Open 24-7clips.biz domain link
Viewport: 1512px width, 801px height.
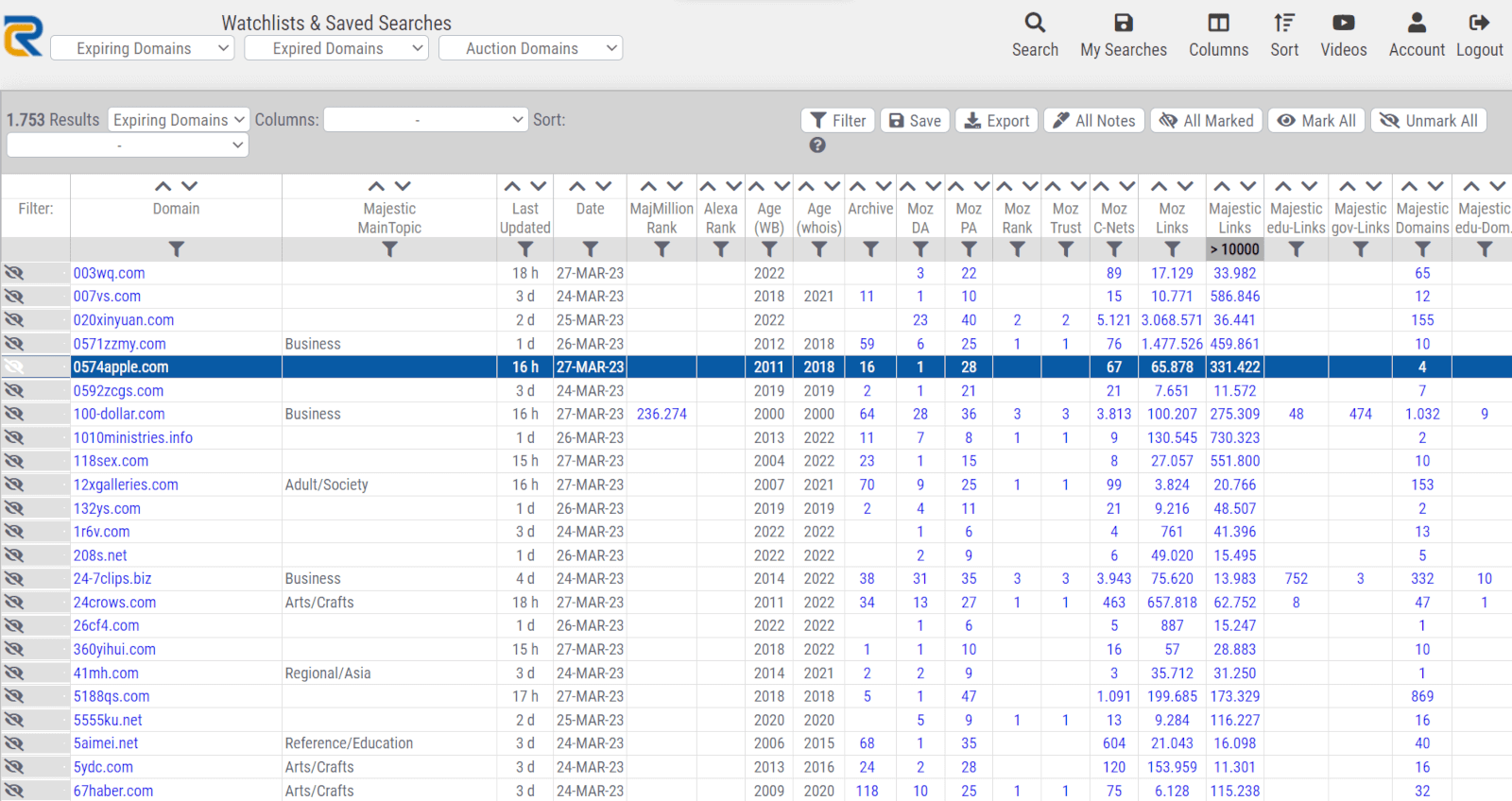pos(112,579)
